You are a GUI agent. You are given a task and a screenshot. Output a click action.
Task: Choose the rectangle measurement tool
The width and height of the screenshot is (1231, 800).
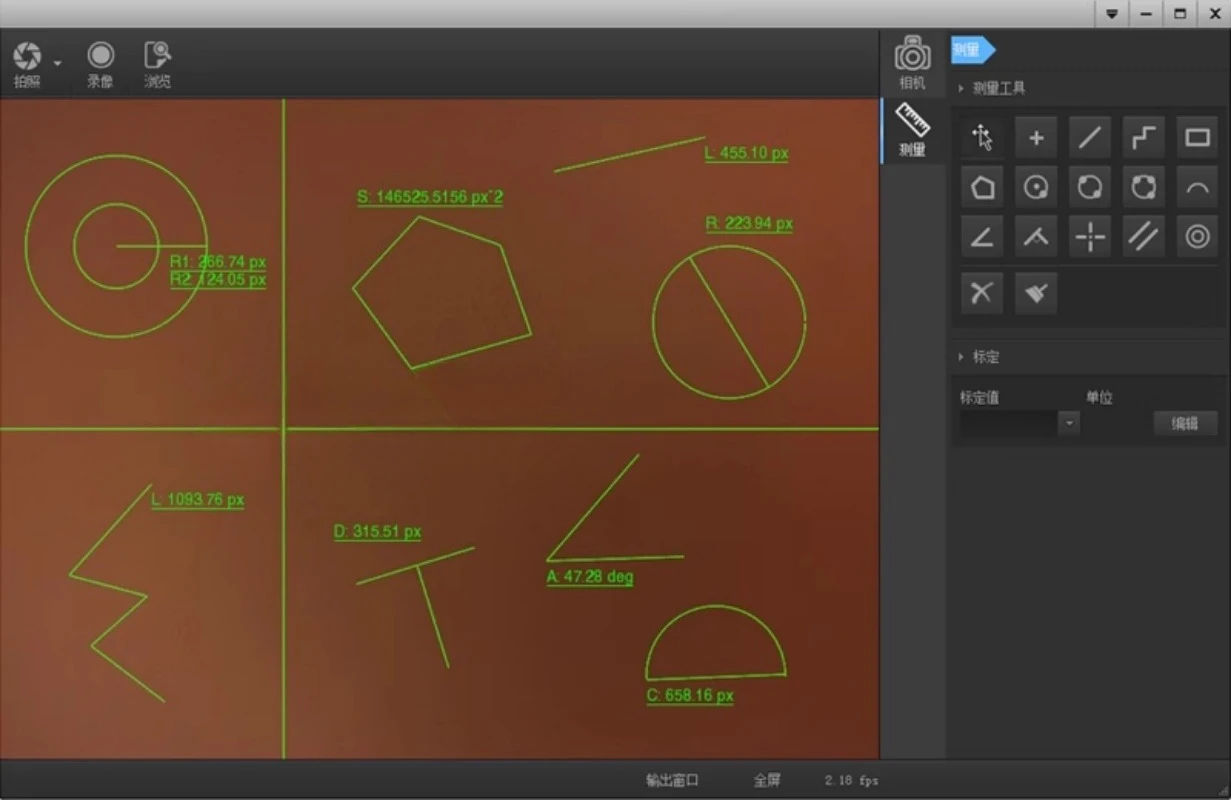pos(1197,138)
